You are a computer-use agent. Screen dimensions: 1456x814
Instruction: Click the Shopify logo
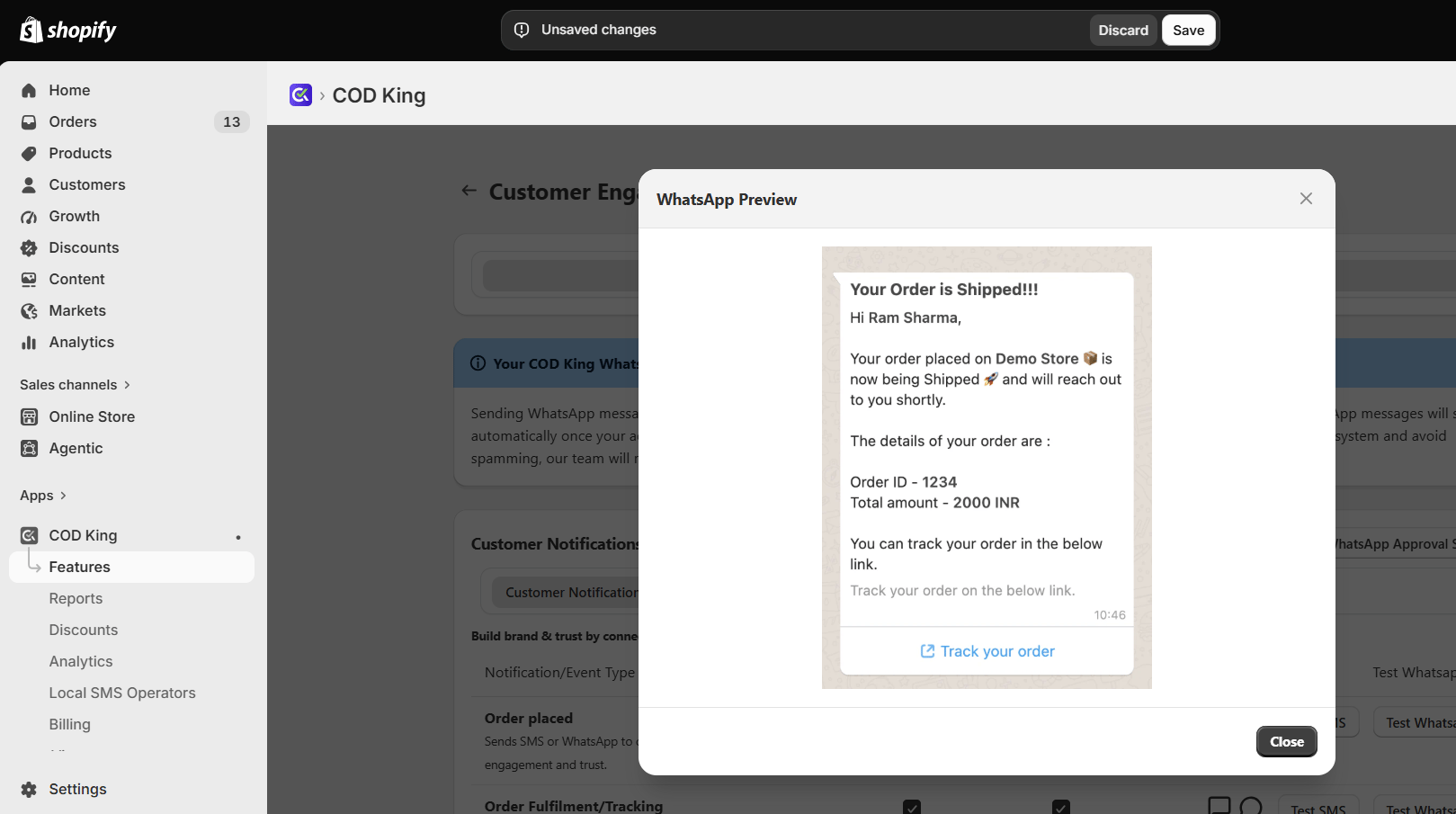[x=68, y=31]
